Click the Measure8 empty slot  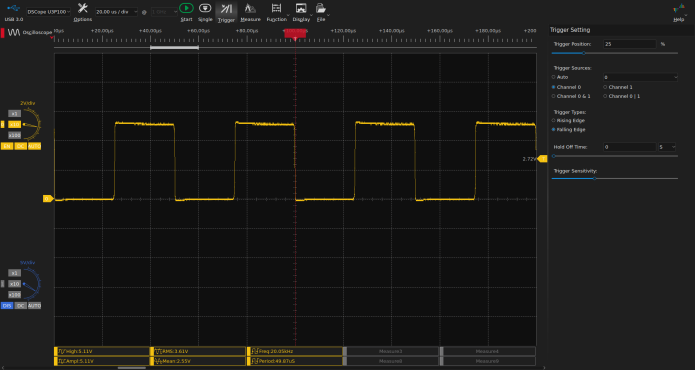(x=391, y=361)
